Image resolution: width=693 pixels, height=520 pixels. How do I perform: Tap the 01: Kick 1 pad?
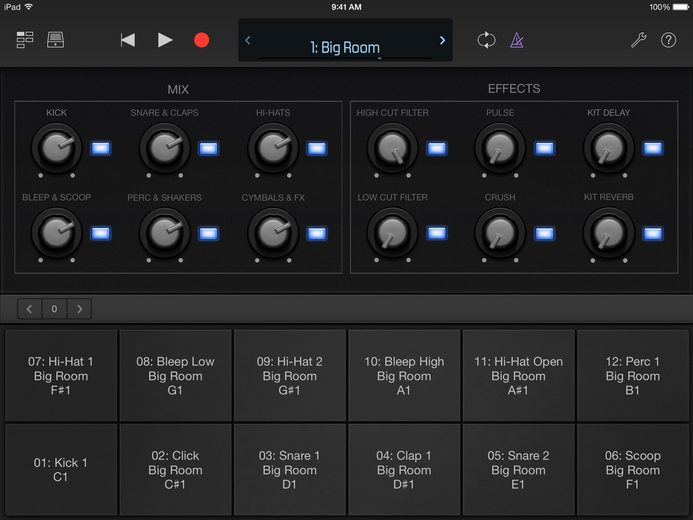tap(61, 470)
